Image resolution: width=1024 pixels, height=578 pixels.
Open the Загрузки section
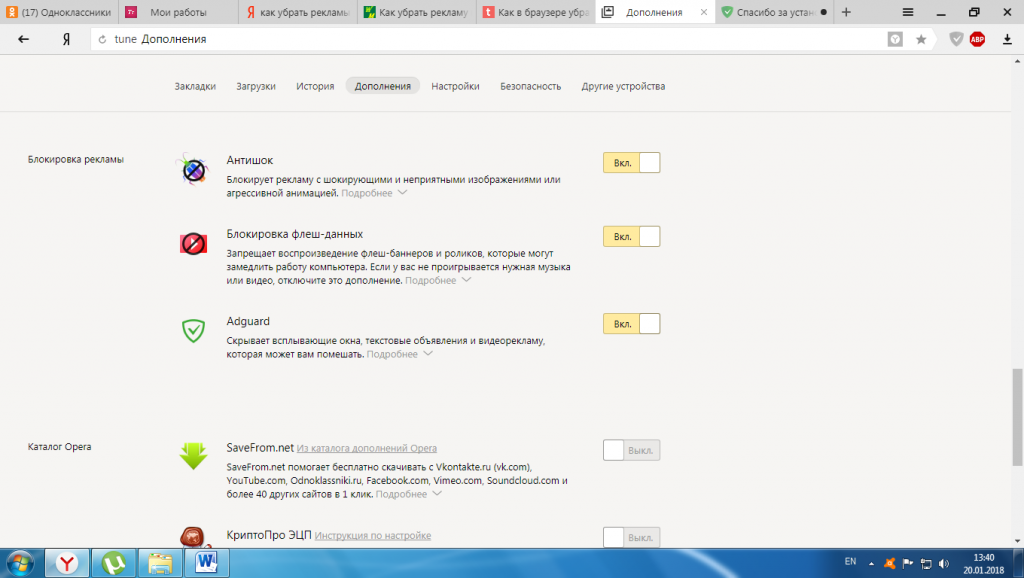click(255, 86)
